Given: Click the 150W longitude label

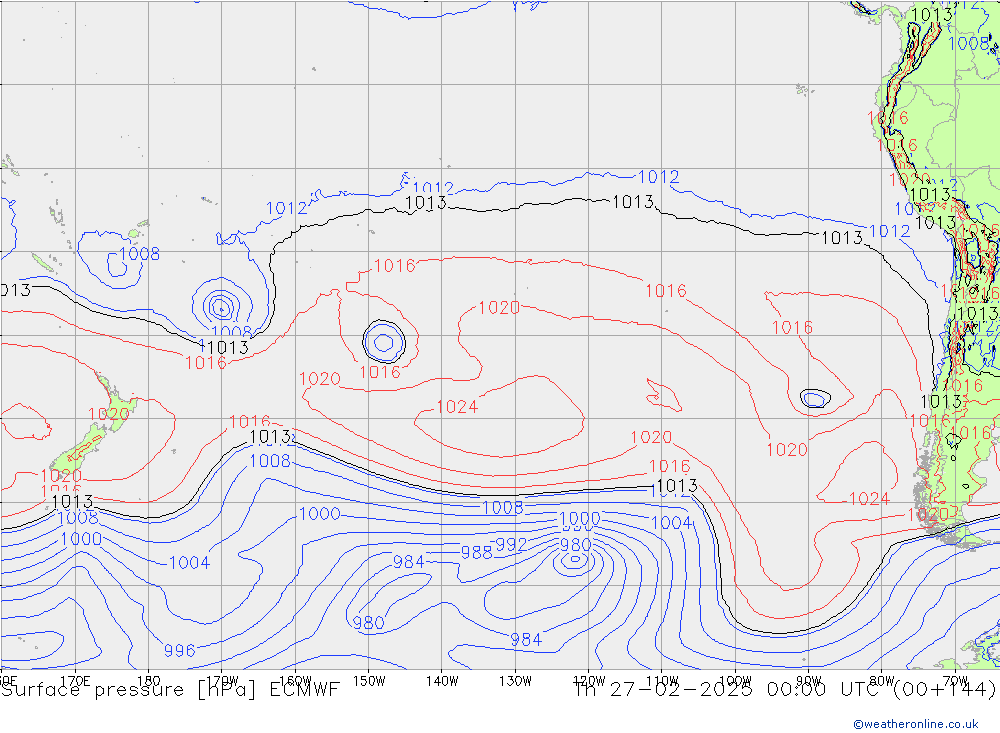Looking at the screenshot, I should (x=369, y=681).
